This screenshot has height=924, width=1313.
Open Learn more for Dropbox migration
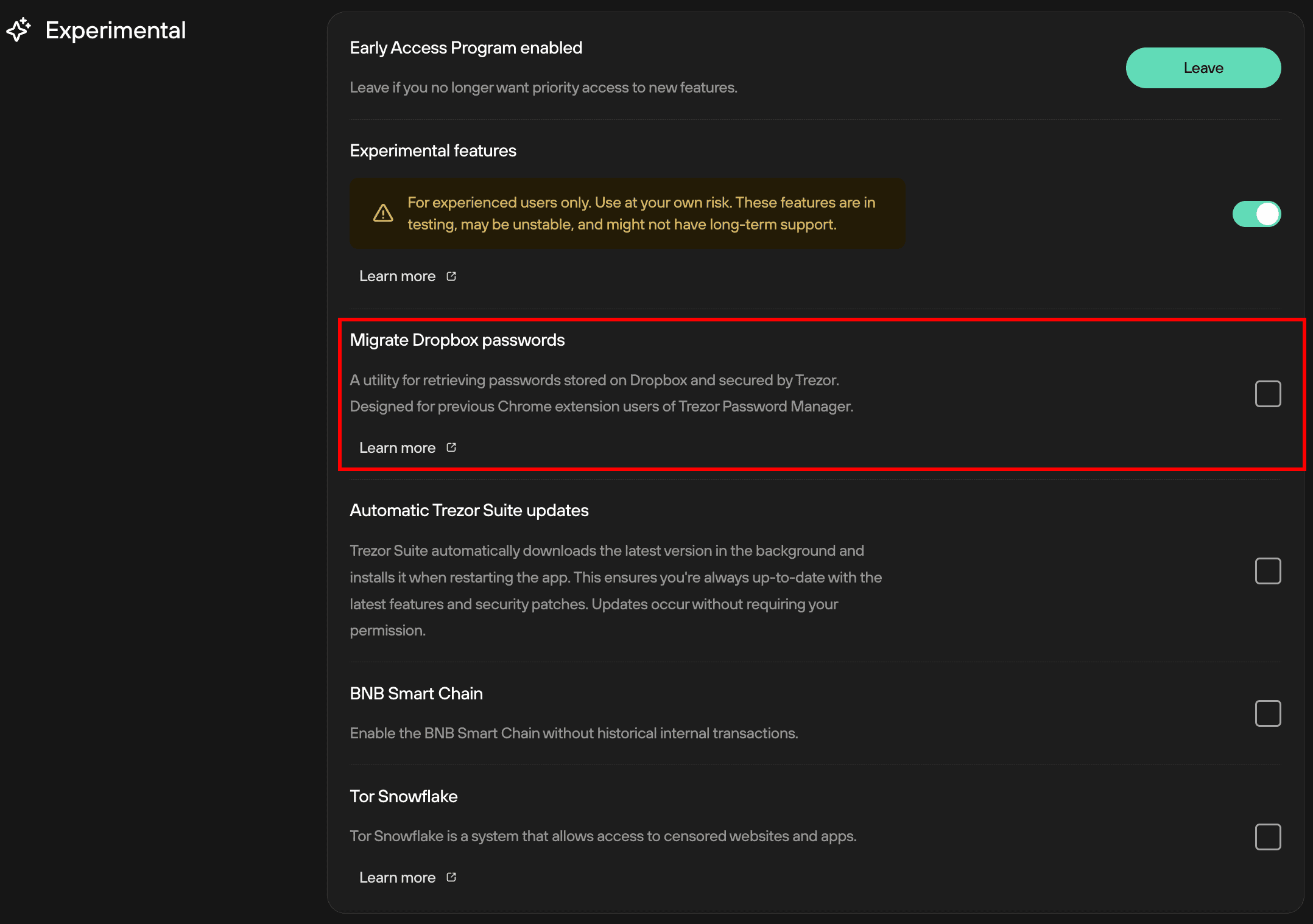pyautogui.click(x=407, y=447)
